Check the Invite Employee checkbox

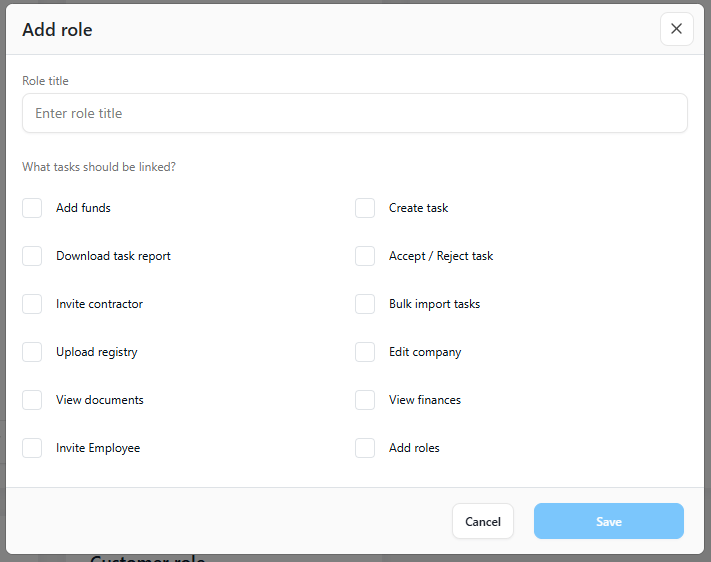[x=32, y=448]
